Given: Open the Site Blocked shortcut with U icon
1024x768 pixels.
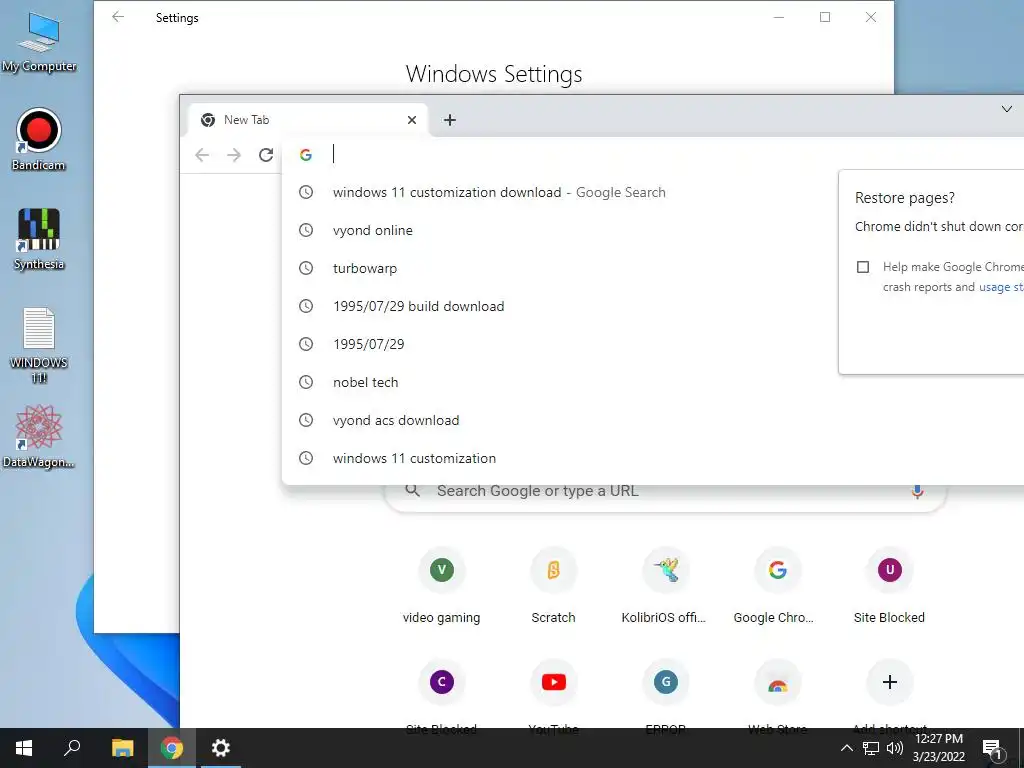Looking at the screenshot, I should [x=889, y=586].
